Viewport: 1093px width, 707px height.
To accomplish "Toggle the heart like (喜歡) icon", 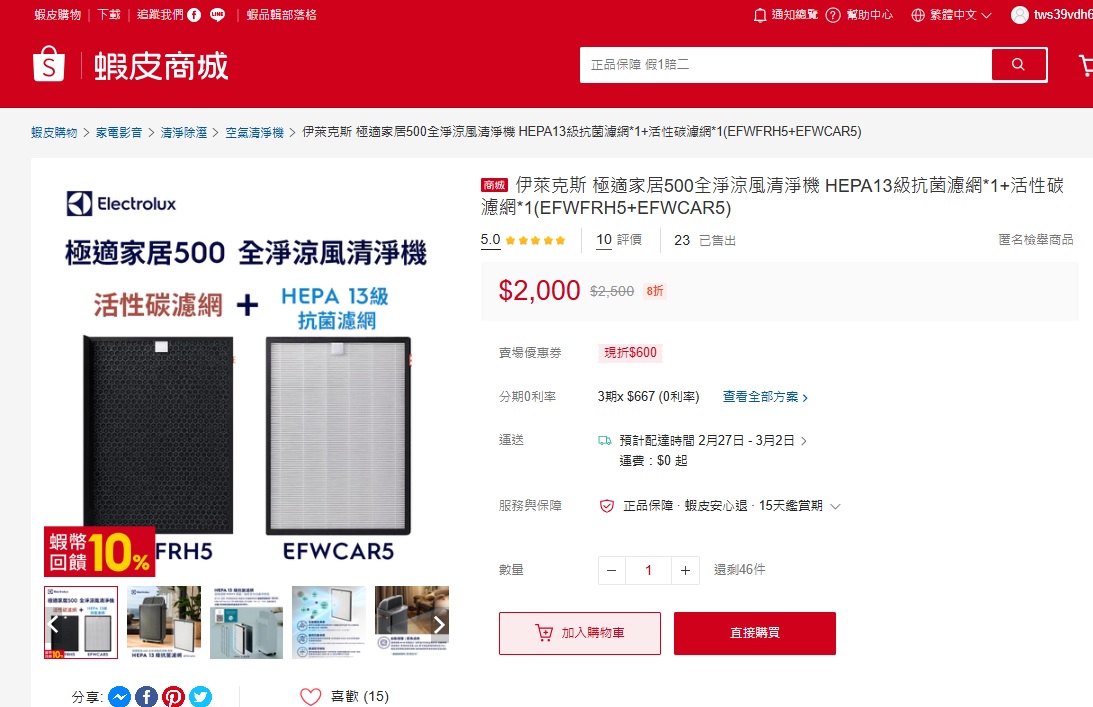I will 311,697.
